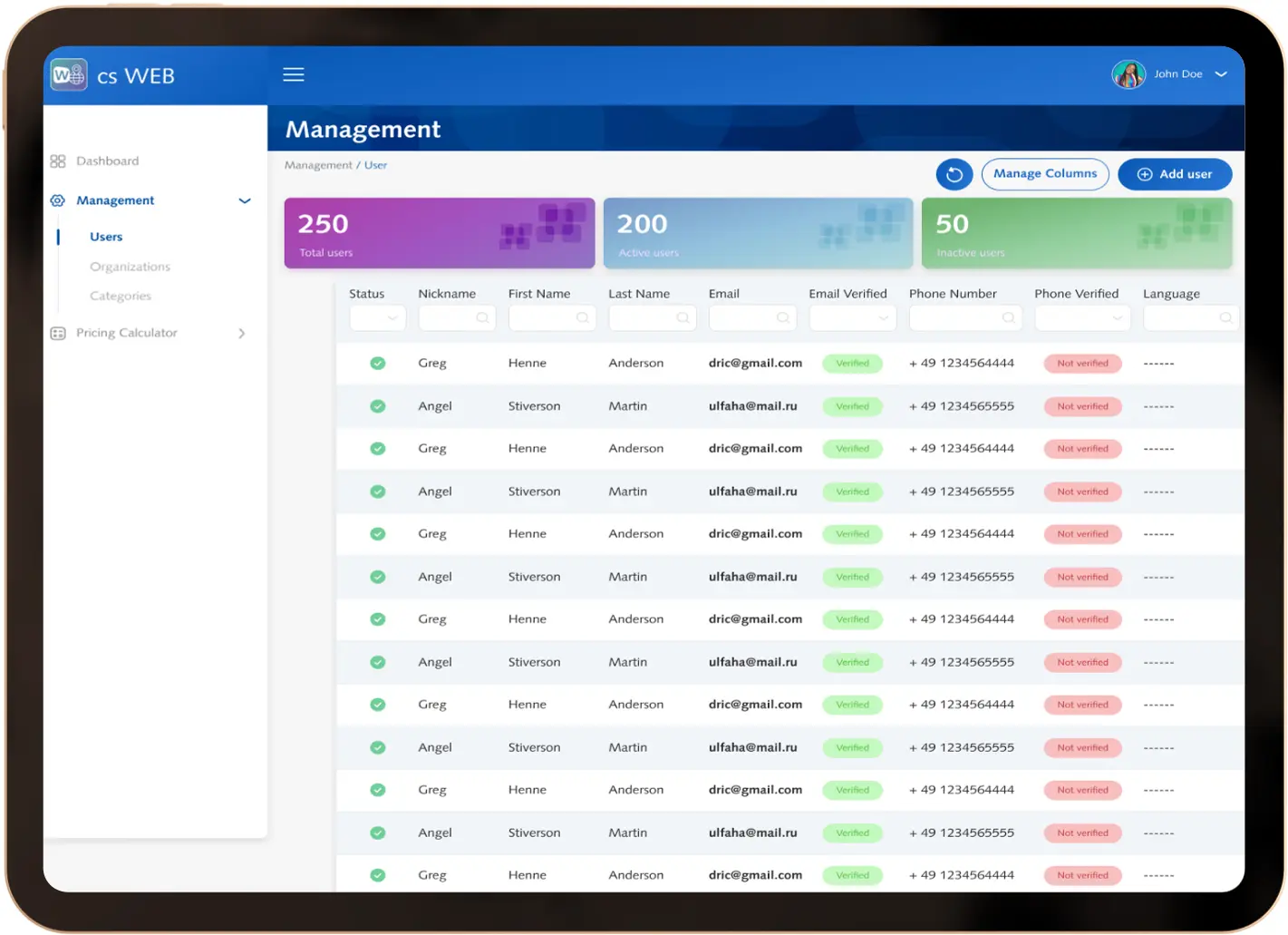Image resolution: width=1288 pixels, height=935 pixels.
Task: Click the Dashboard grid icon in sidebar
Action: [58, 161]
